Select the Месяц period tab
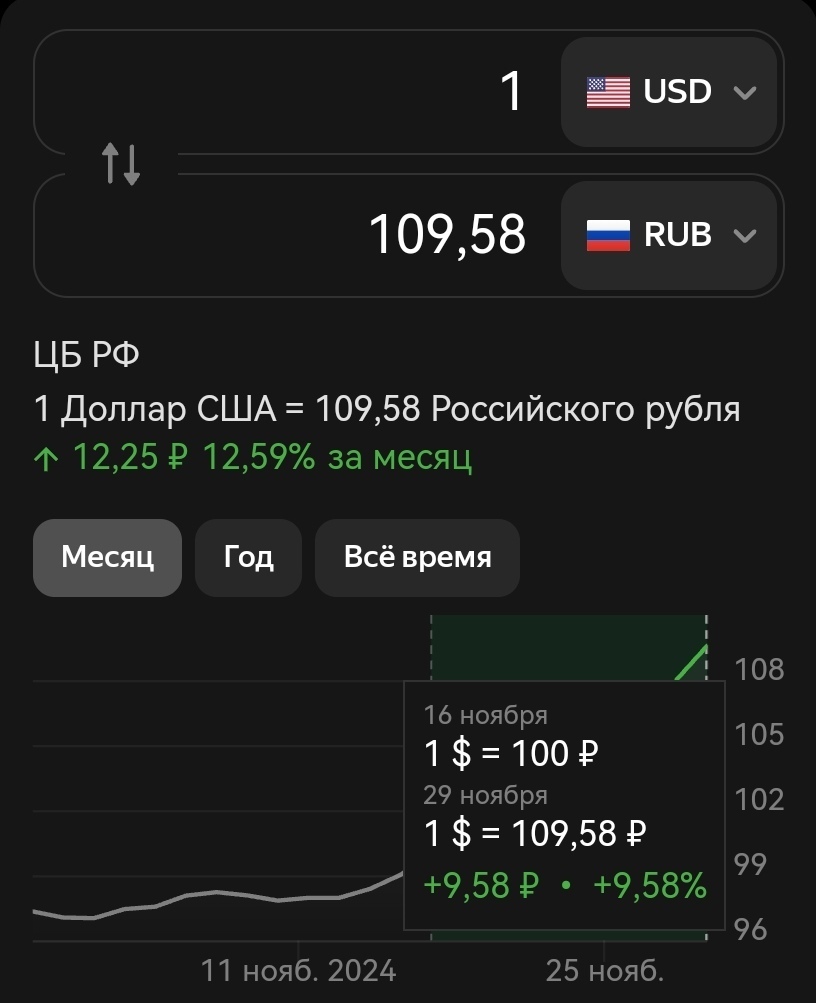Image resolution: width=816 pixels, height=1003 pixels. pos(107,558)
